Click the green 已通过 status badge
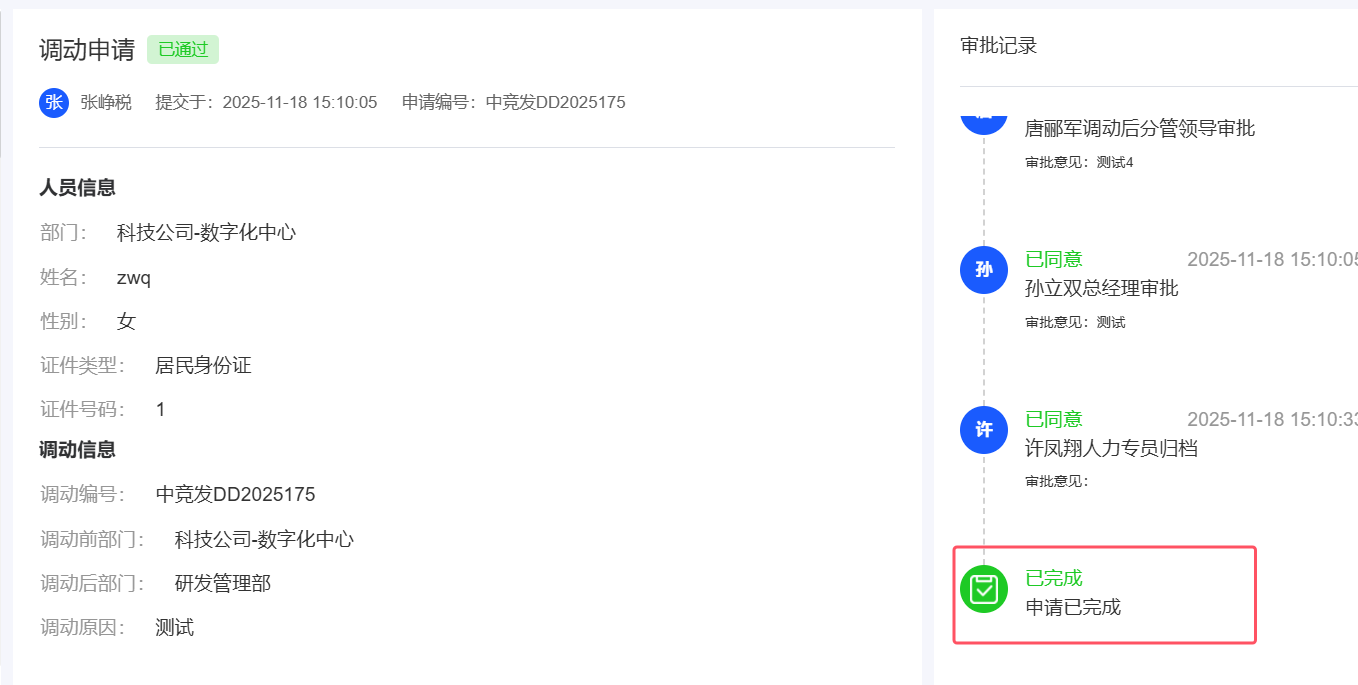 point(183,49)
